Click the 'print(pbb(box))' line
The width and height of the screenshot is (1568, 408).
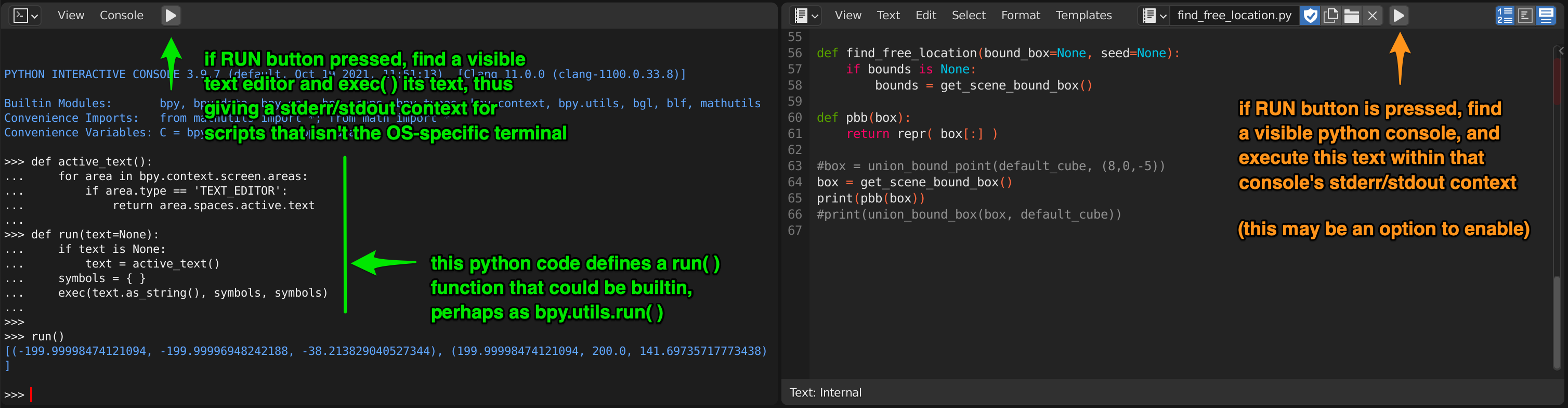tap(870, 198)
